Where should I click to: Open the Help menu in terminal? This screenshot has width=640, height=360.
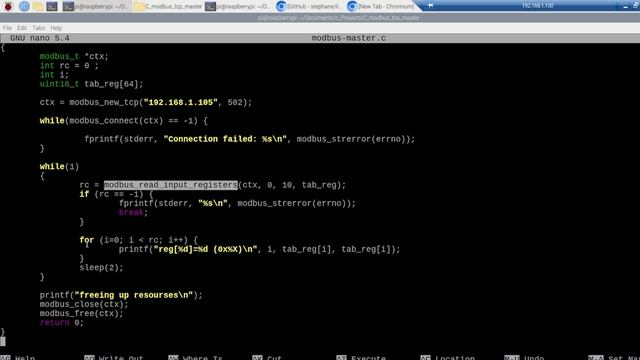click(x=56, y=28)
